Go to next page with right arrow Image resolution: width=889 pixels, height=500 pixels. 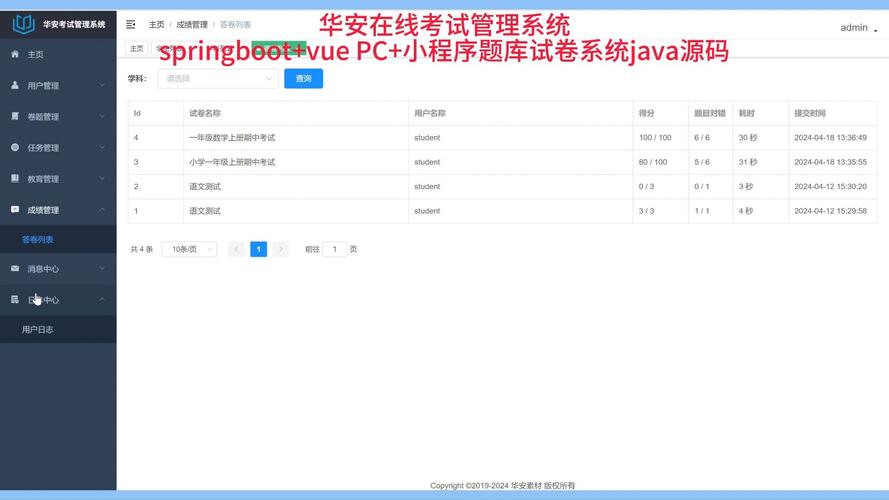pos(281,249)
